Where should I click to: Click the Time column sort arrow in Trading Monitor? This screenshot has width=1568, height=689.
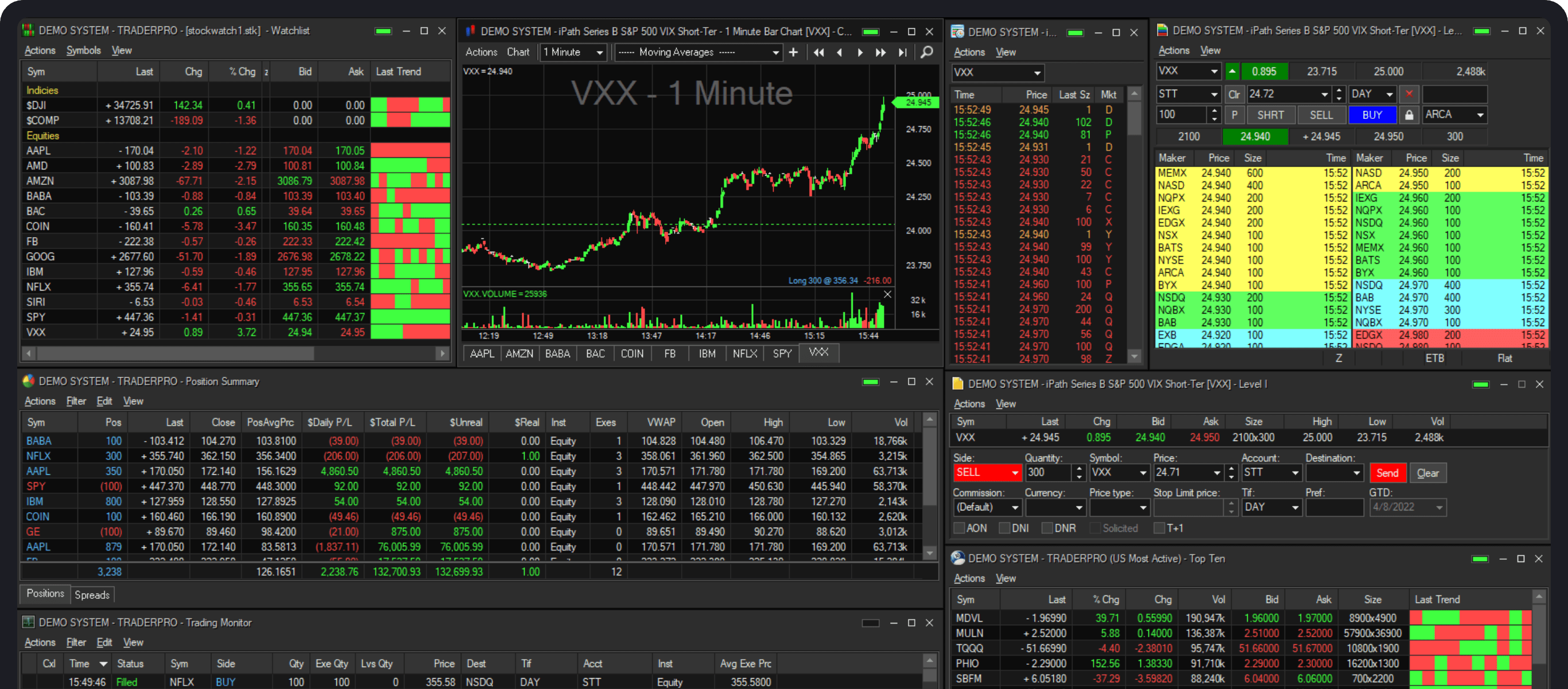click(103, 663)
